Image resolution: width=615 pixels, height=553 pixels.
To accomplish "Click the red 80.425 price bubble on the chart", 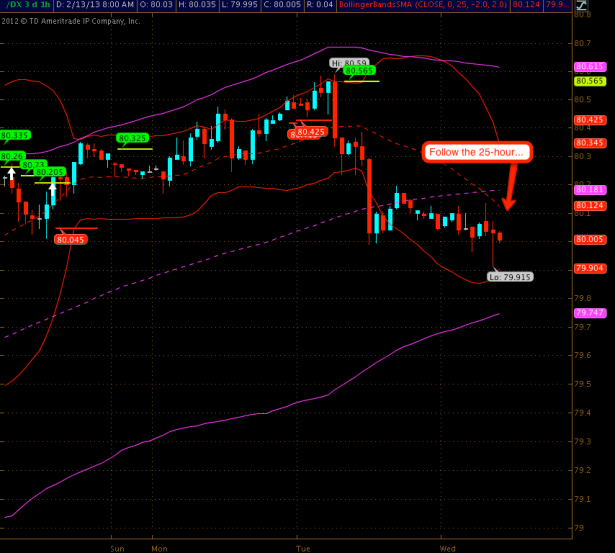I will [310, 132].
